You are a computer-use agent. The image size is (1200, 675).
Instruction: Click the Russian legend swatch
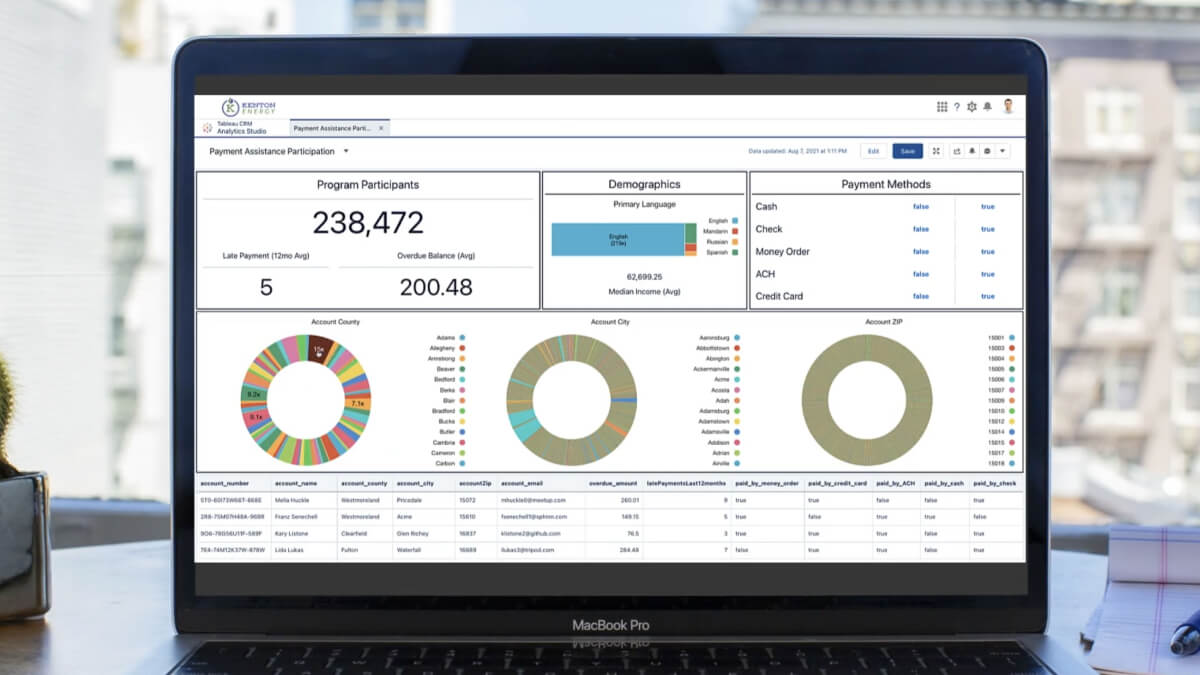[x=735, y=242]
